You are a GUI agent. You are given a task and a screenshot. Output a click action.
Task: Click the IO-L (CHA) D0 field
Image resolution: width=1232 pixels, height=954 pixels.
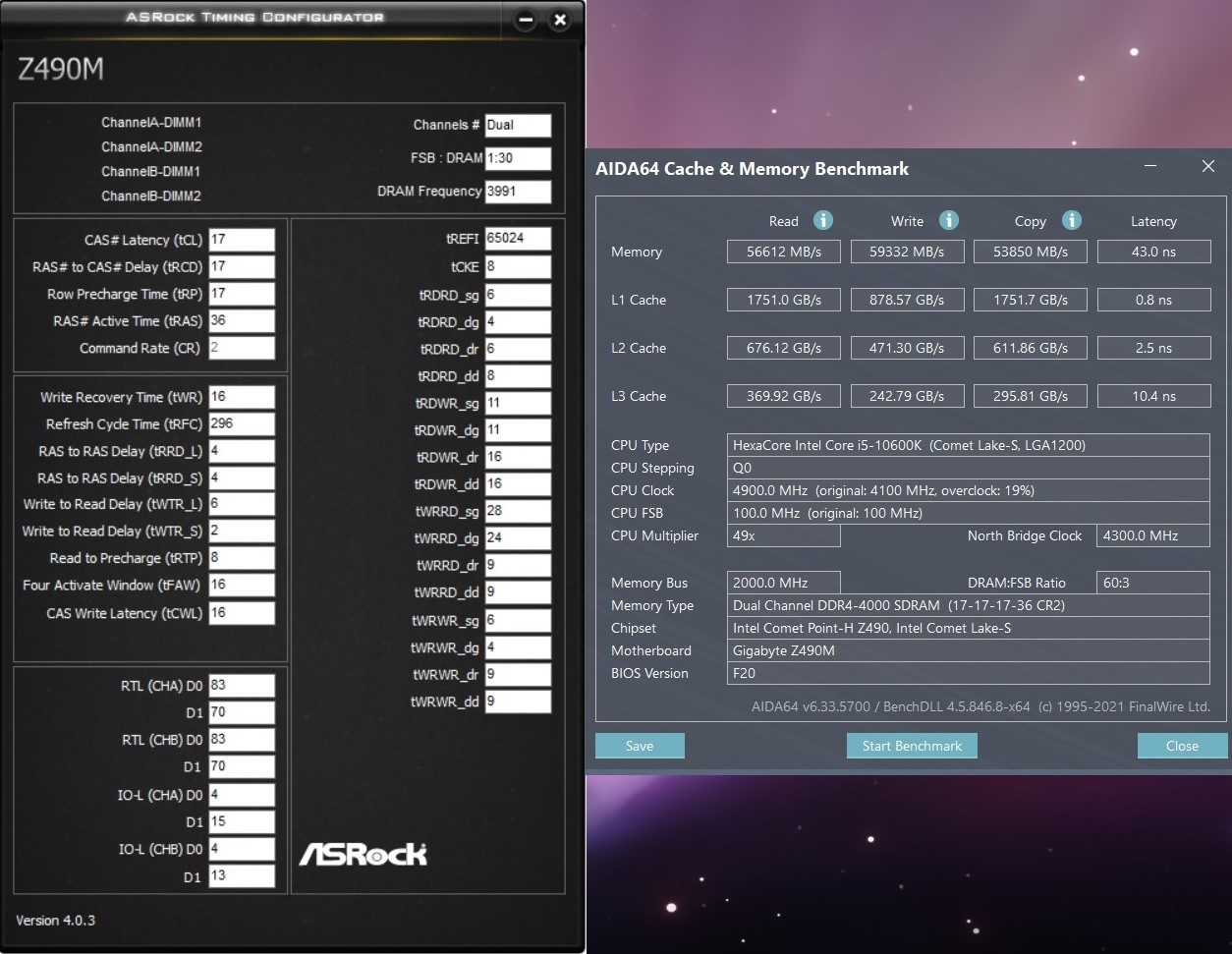pos(242,795)
